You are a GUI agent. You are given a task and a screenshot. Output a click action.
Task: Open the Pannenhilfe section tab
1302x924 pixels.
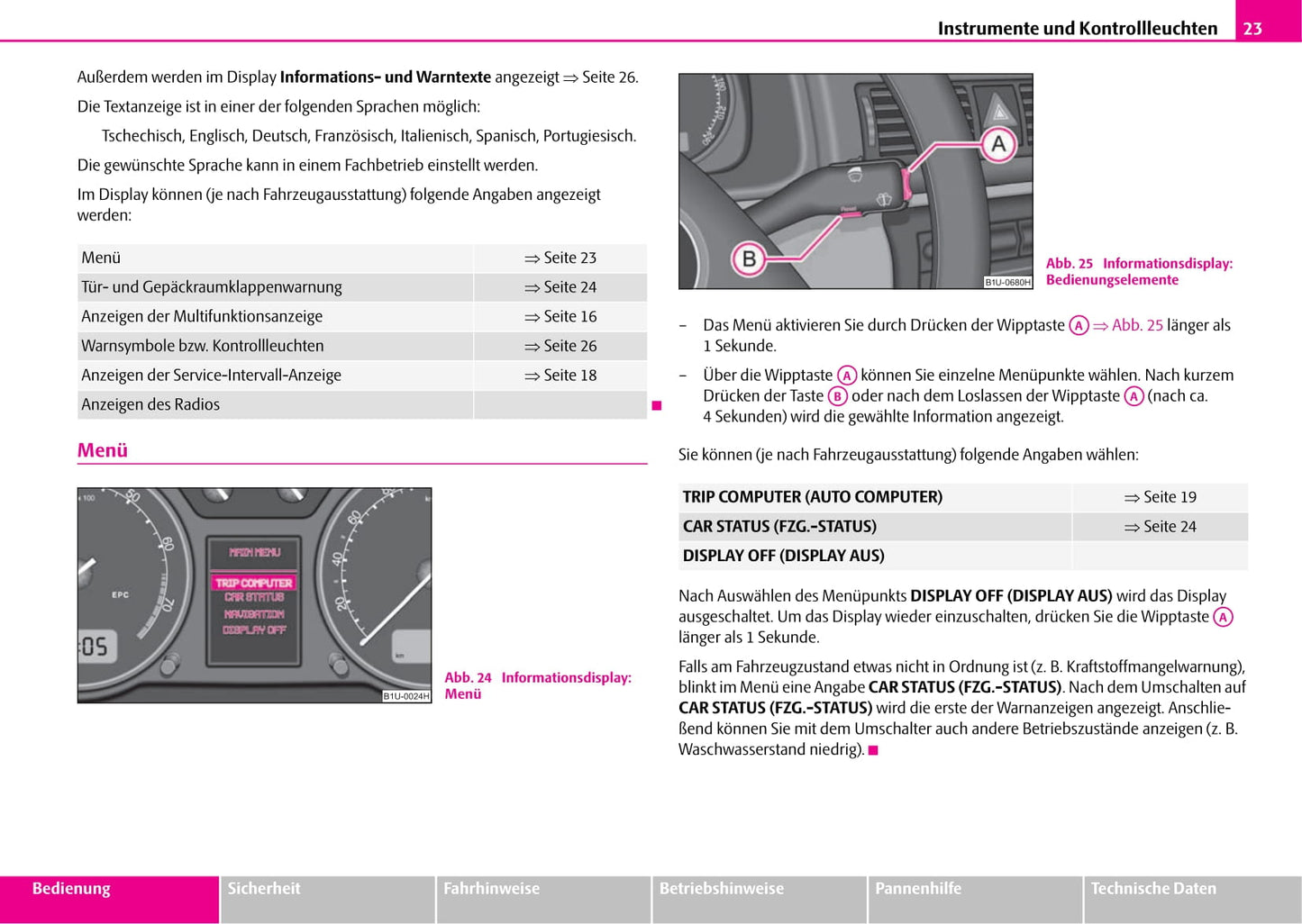918,889
